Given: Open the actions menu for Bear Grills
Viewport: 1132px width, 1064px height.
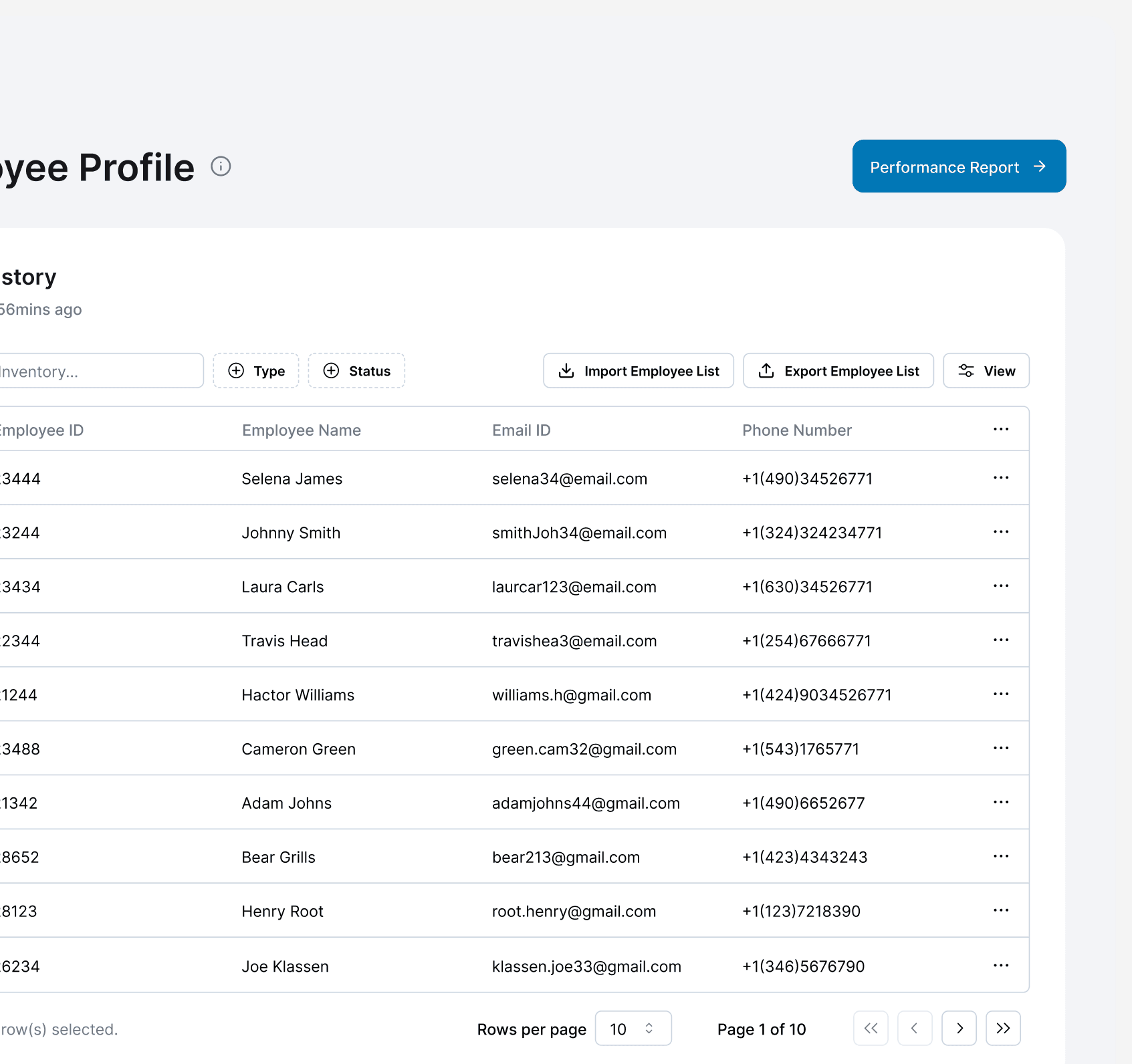Looking at the screenshot, I should click(1001, 855).
